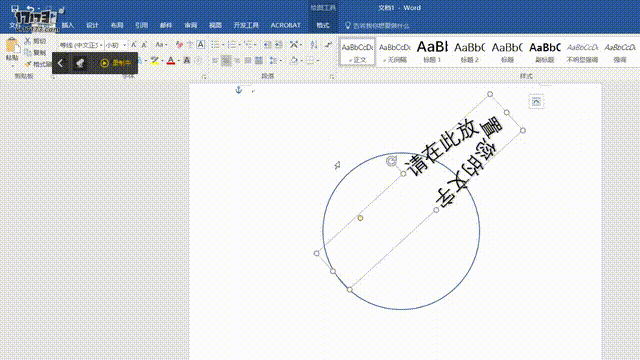Image resolution: width=640 pixels, height=360 pixels.
Task: Click the rotated text 请在此放置
Action: 452,146
